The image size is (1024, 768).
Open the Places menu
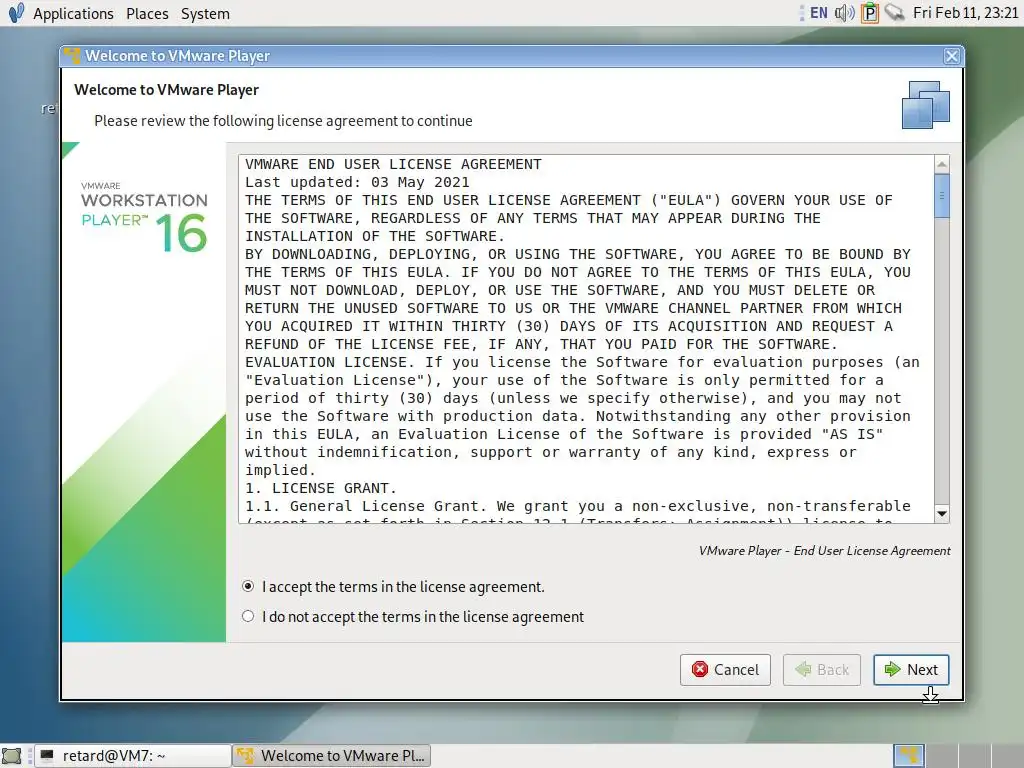(x=147, y=13)
